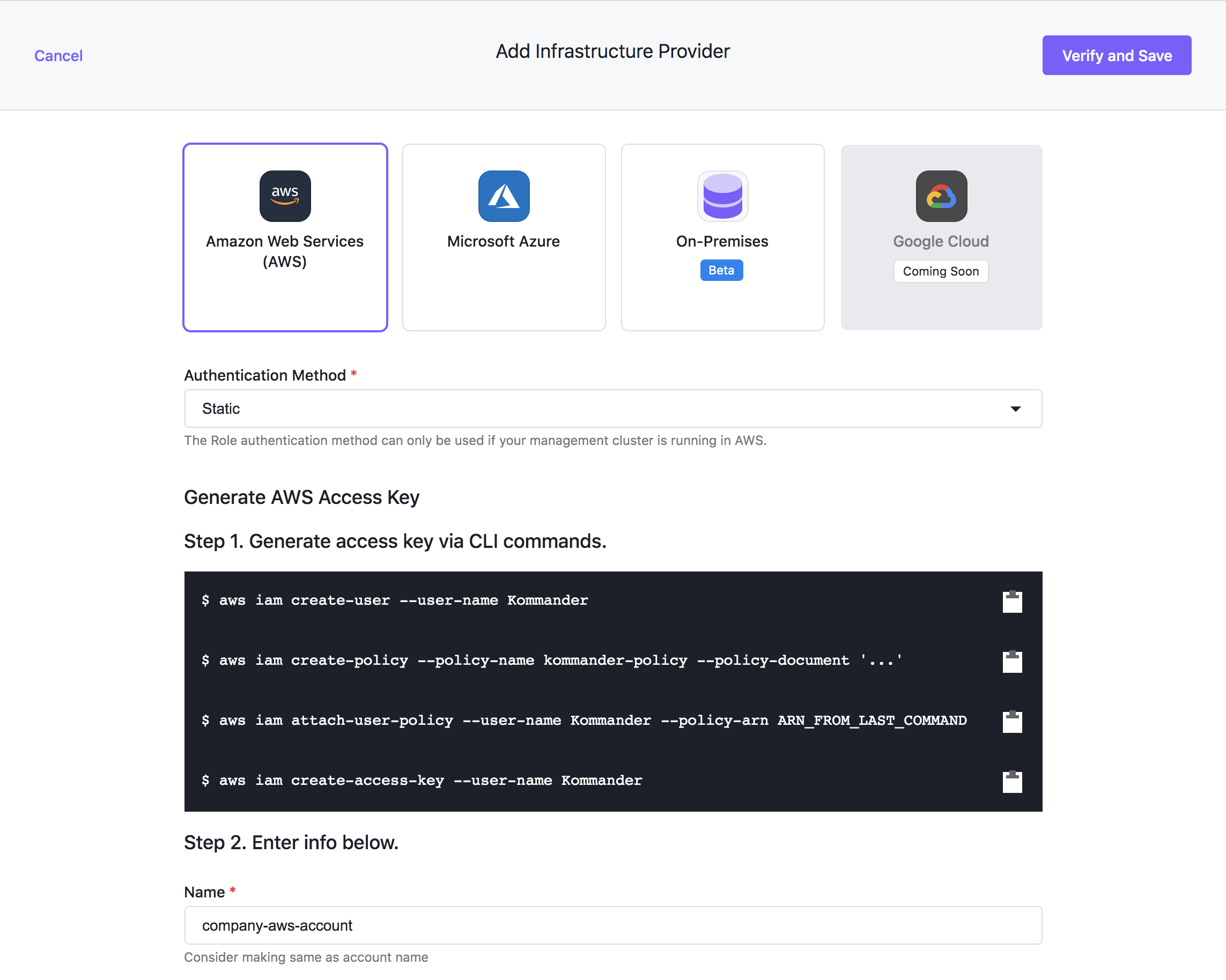
Task: Copy the attach-user-policy command to clipboard
Action: pos(1011,722)
